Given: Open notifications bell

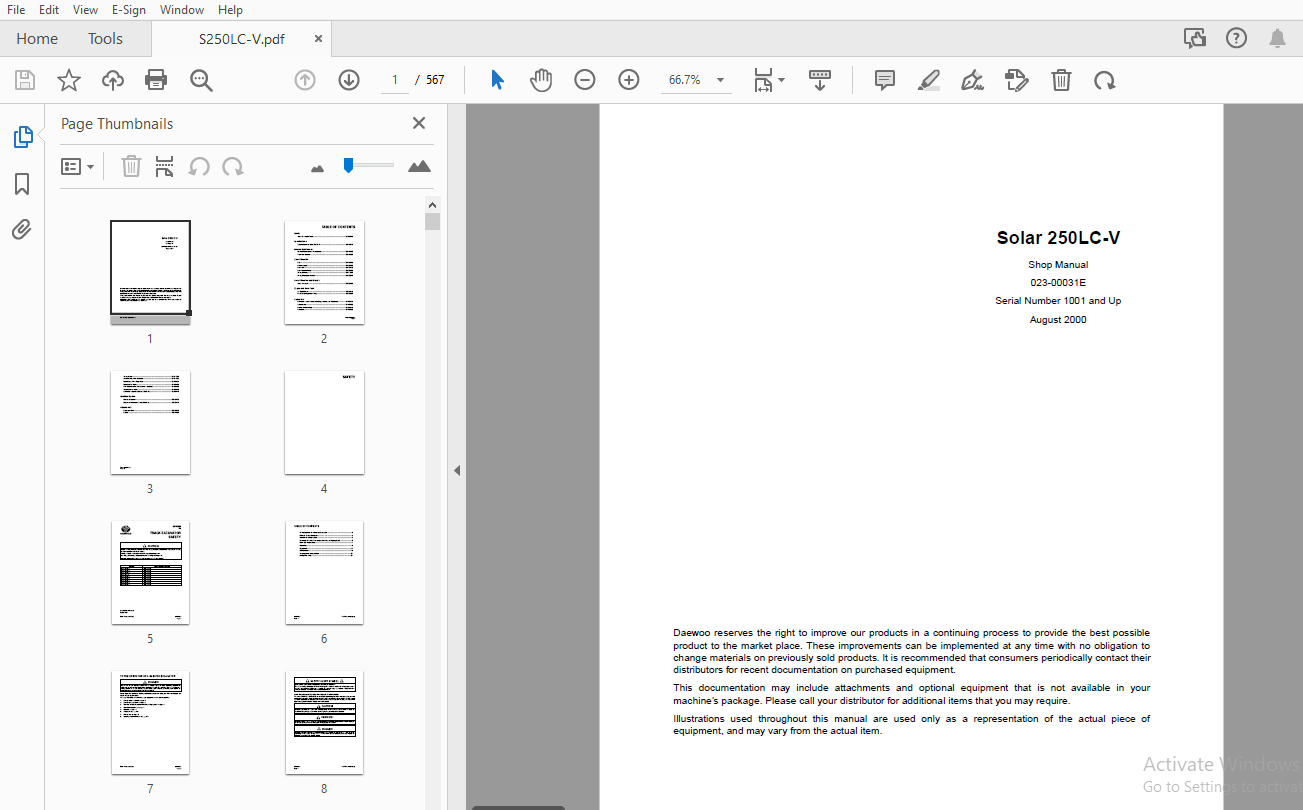Looking at the screenshot, I should [x=1277, y=38].
